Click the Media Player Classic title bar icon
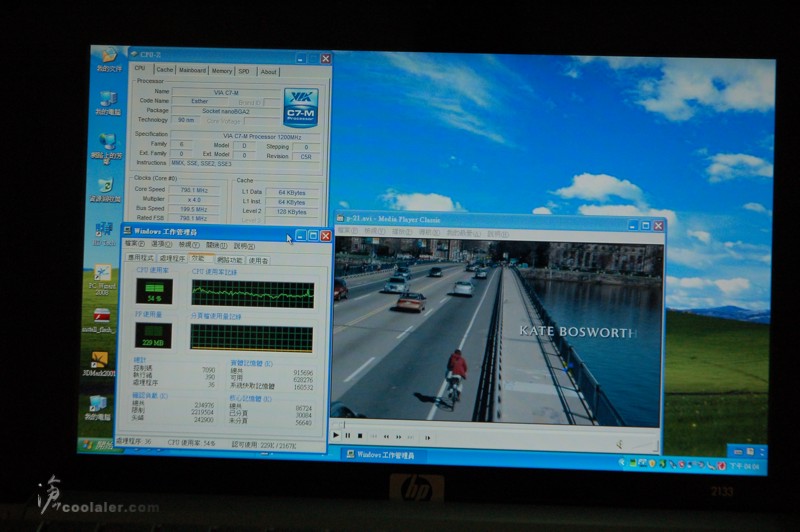 coord(340,218)
